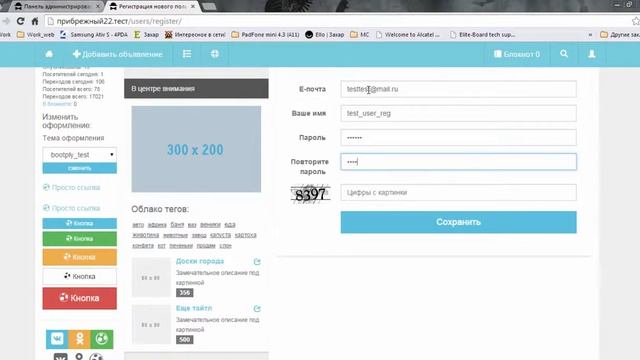The width and height of the screenshot is (640, 360).
Task: Click the 356 count badge
Action: 184,293
